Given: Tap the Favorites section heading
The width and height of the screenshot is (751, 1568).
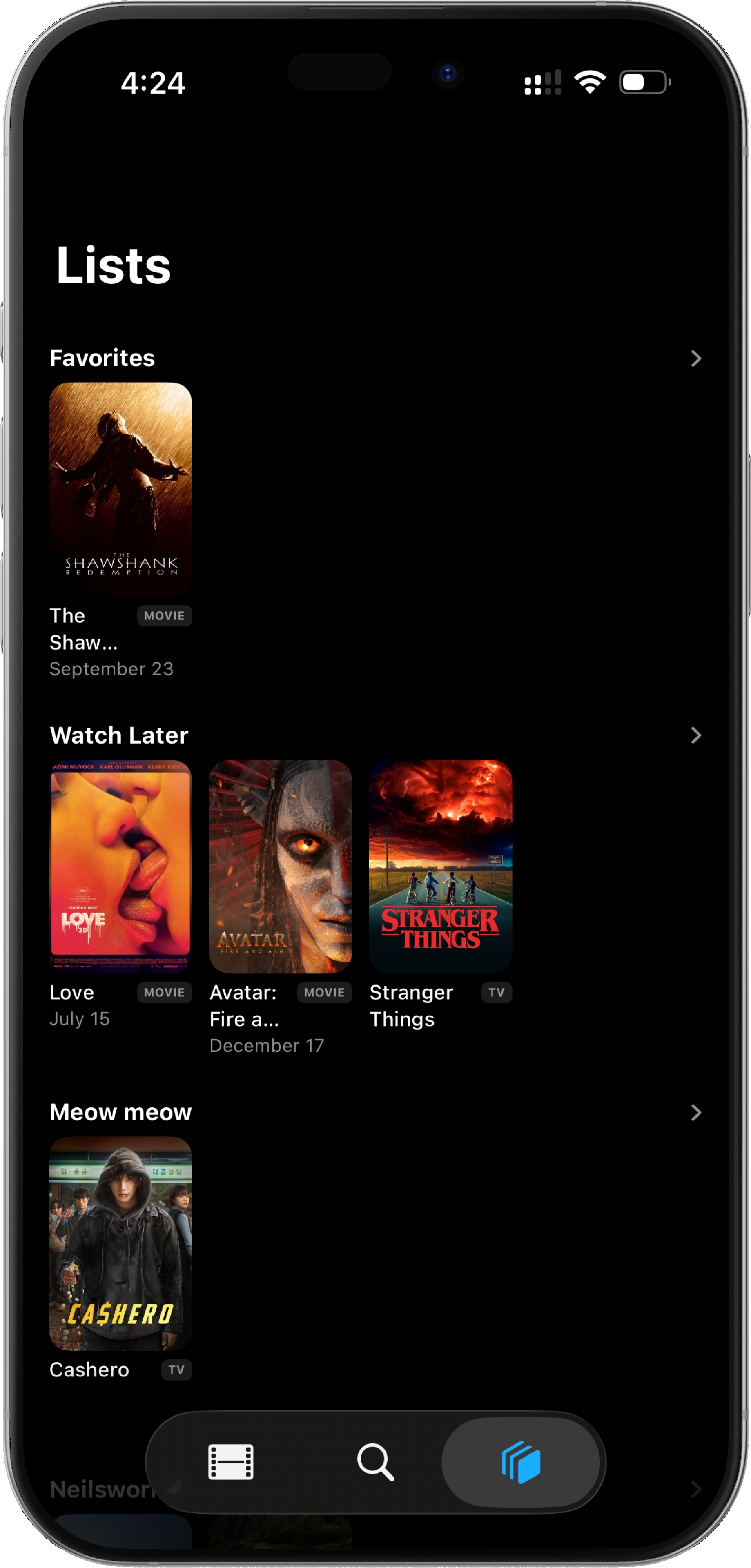Looking at the screenshot, I should tap(102, 358).
